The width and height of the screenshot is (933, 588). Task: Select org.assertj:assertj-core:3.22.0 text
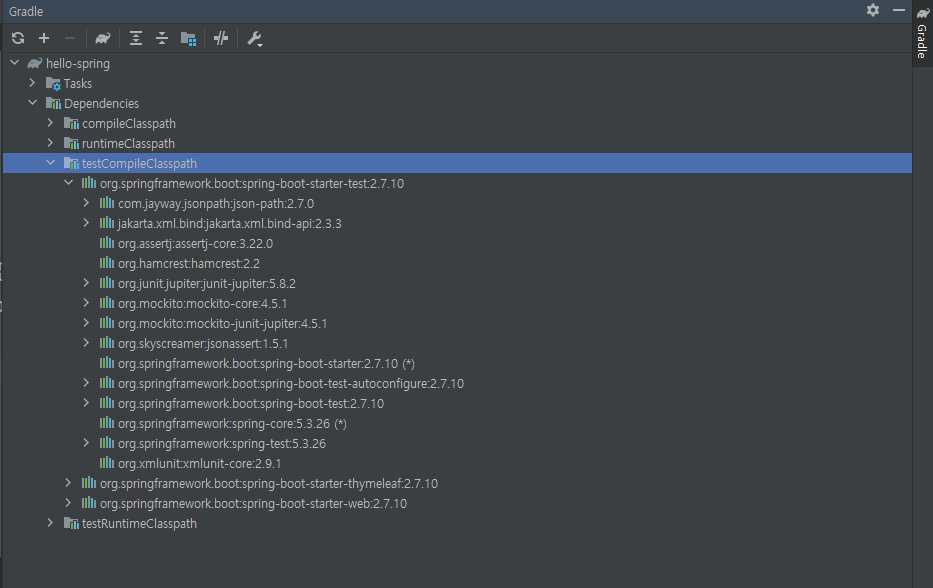tap(195, 243)
